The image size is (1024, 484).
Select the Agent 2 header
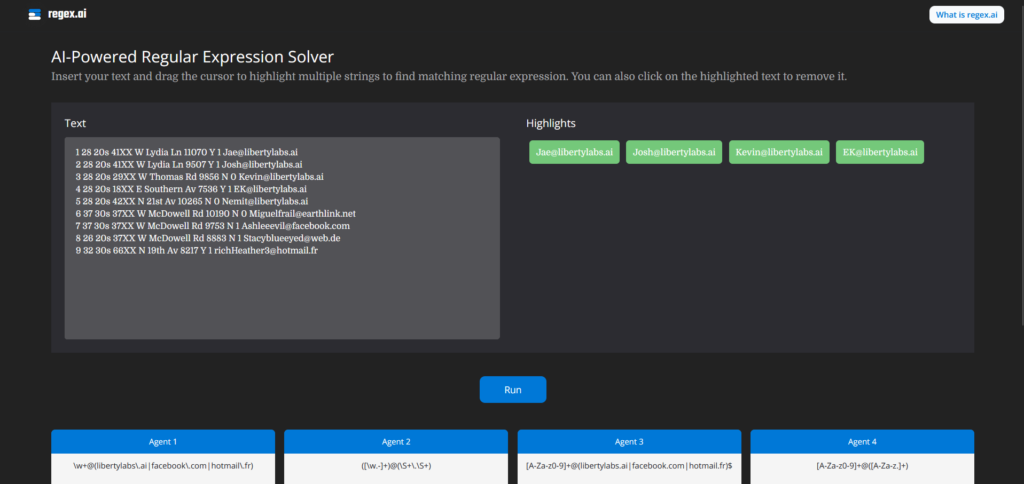coord(396,441)
